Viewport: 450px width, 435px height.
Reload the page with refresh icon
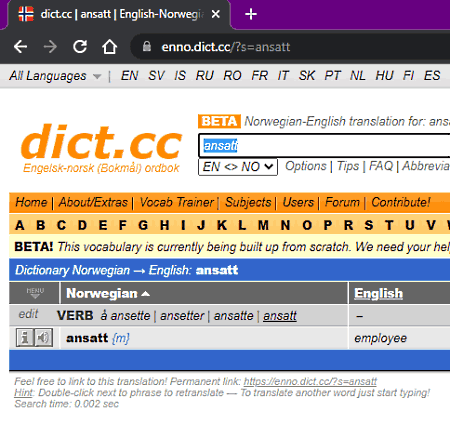tap(80, 47)
